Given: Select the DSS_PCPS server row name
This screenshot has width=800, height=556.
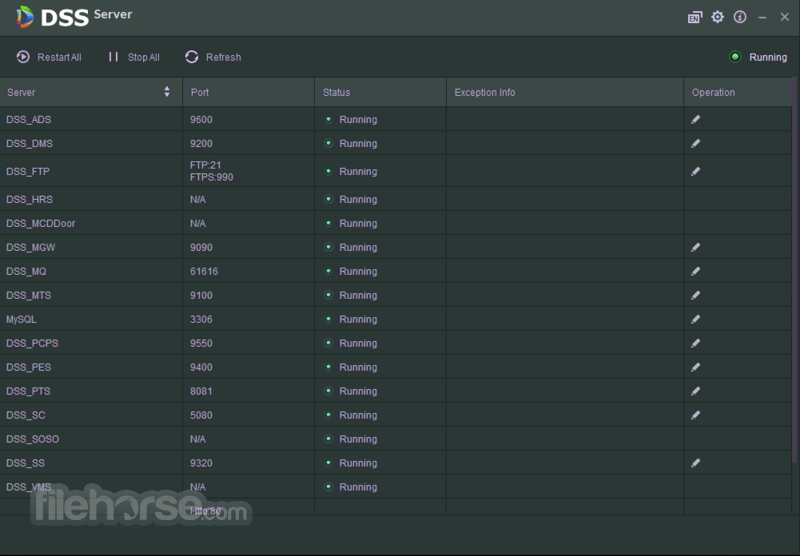Looking at the screenshot, I should (x=32, y=343).
